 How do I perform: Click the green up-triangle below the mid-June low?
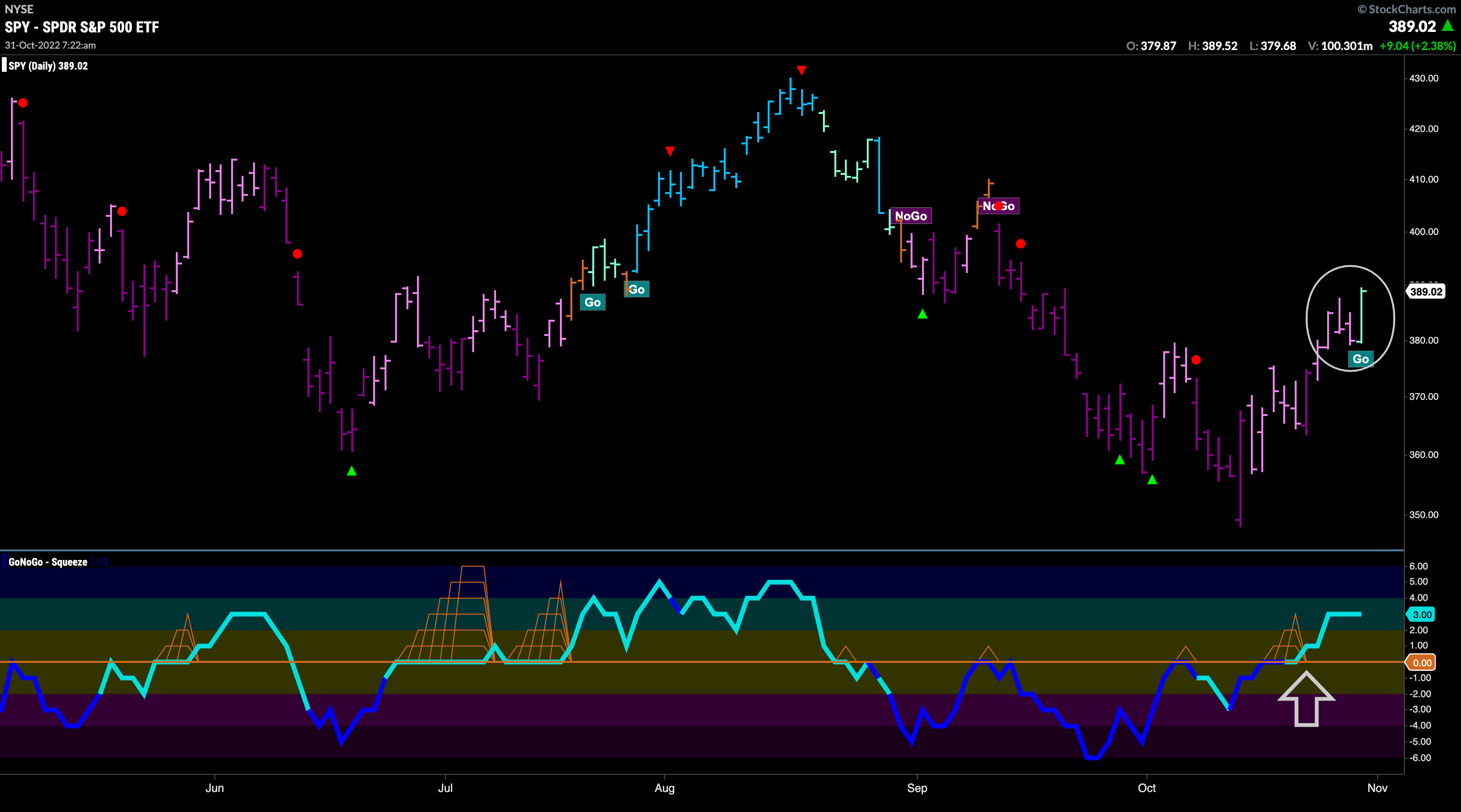click(352, 471)
